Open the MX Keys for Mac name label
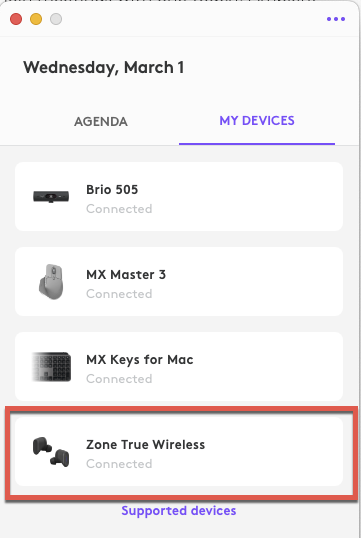 click(140, 360)
